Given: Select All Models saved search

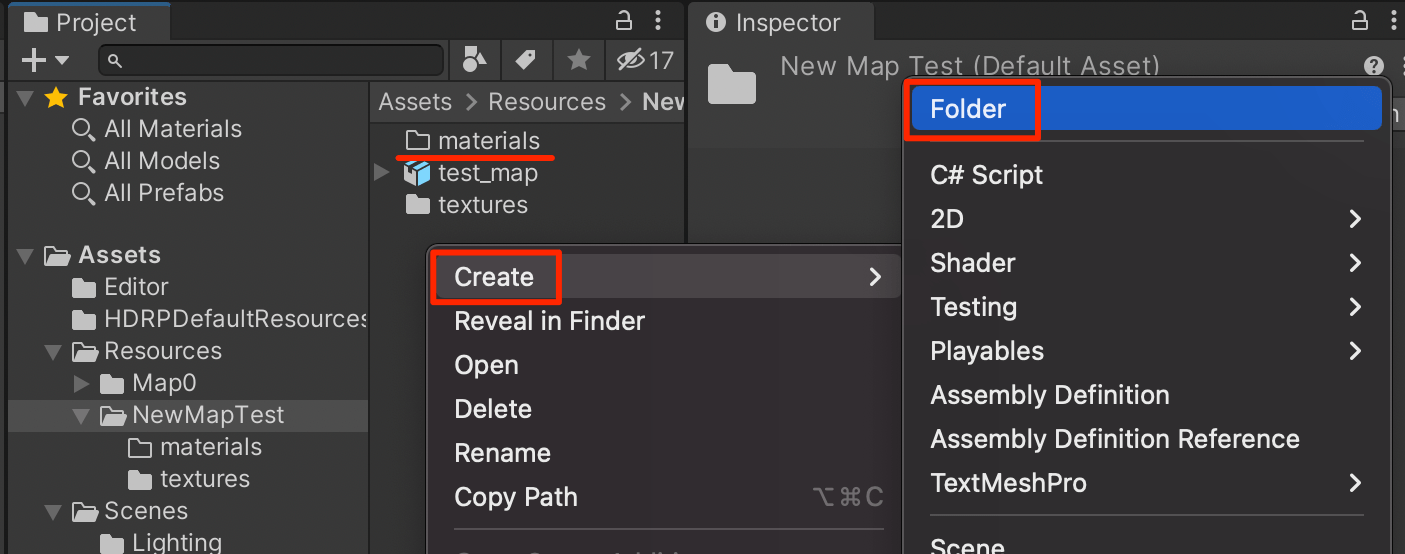Looking at the screenshot, I should [x=162, y=161].
